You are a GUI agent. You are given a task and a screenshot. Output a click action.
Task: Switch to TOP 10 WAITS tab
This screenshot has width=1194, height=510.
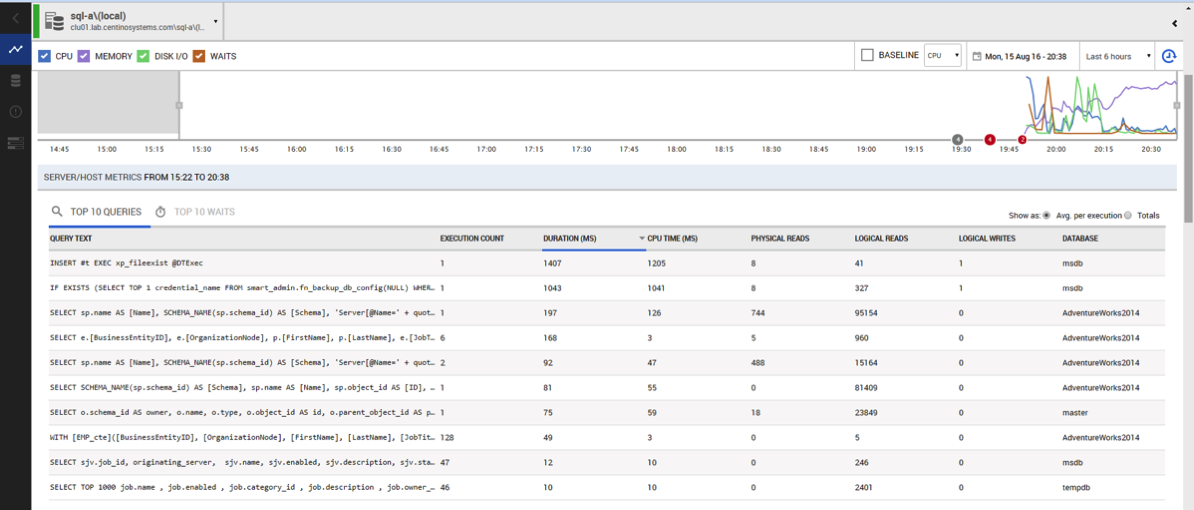204,212
